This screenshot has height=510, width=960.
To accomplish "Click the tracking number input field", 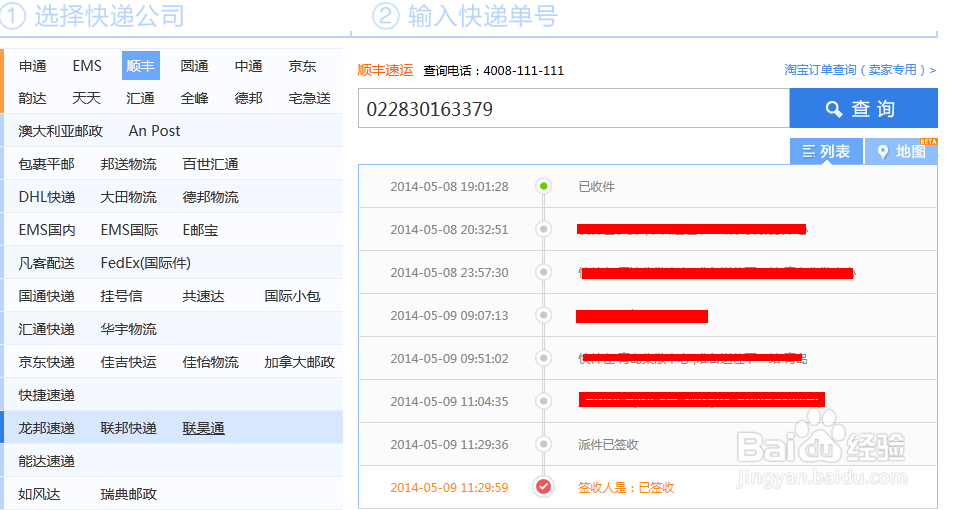I will [x=574, y=108].
